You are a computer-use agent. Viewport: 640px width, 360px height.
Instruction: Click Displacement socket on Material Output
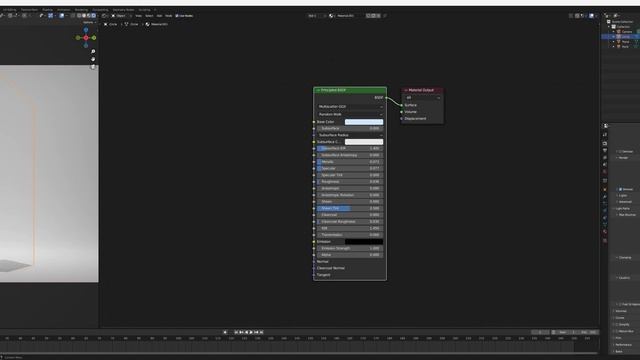point(402,119)
